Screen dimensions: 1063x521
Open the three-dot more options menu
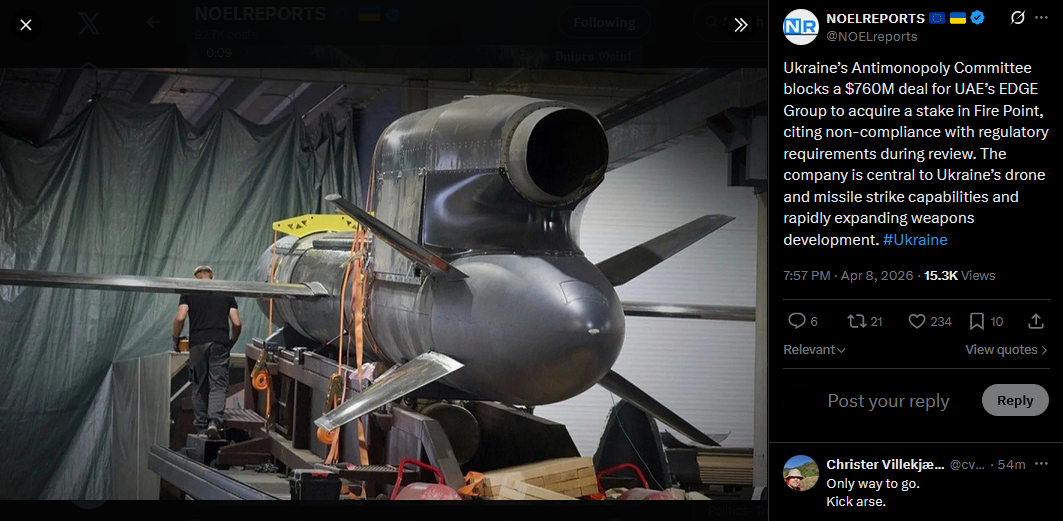(x=1041, y=18)
